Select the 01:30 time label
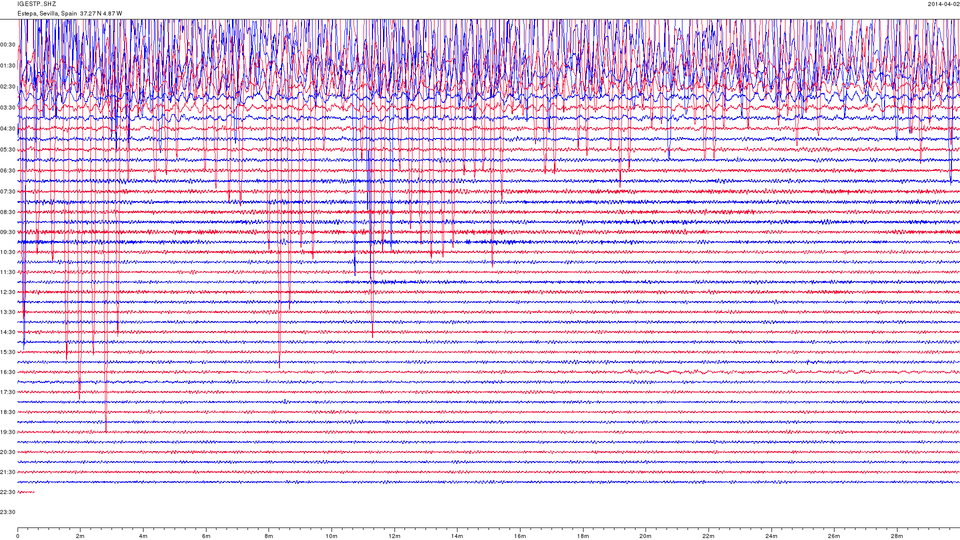 click(x=8, y=66)
